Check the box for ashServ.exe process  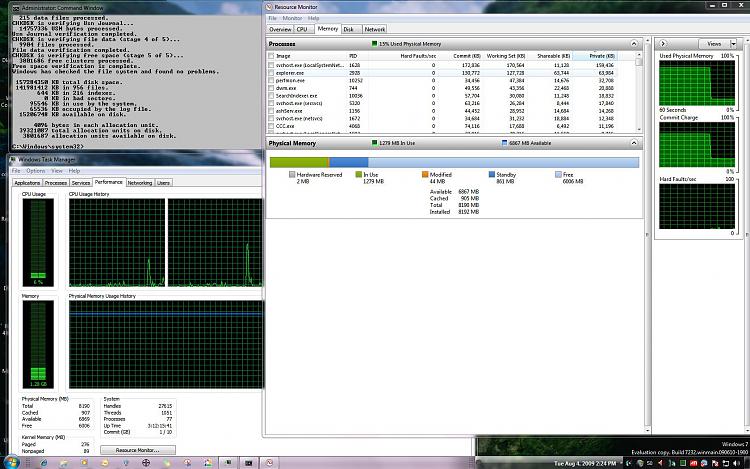pyautogui.click(x=271, y=111)
